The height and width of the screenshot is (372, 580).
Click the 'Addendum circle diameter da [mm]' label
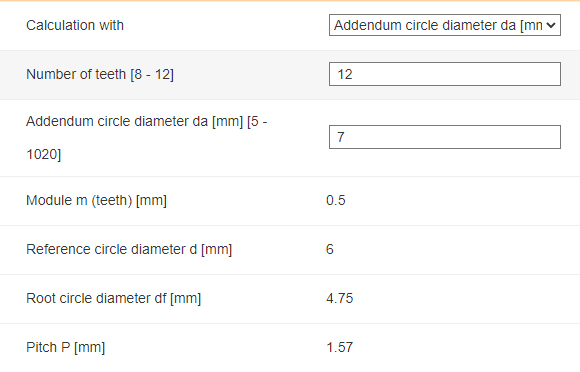tap(134, 121)
